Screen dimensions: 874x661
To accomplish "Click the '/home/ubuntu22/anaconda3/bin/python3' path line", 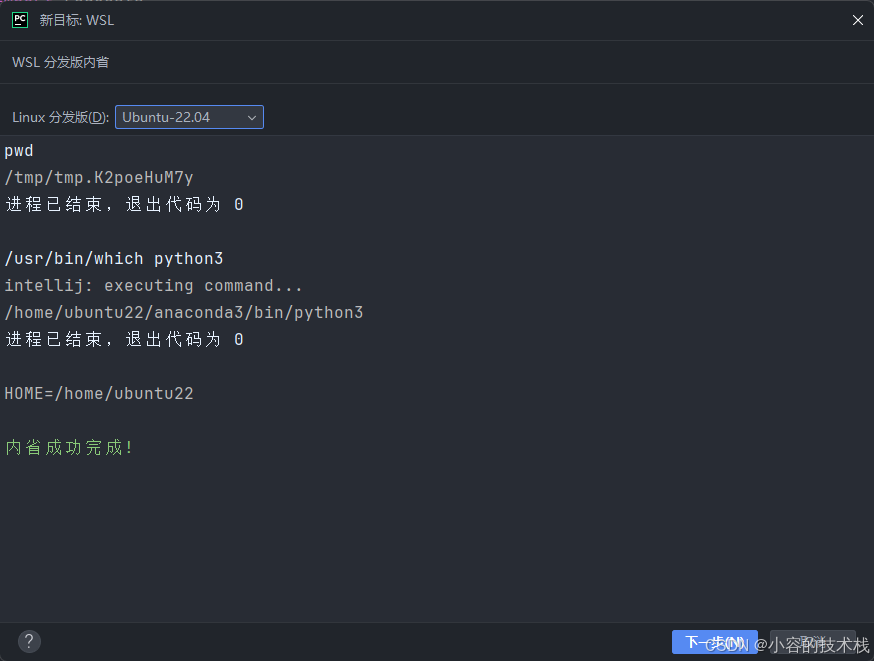I will [x=183, y=313].
